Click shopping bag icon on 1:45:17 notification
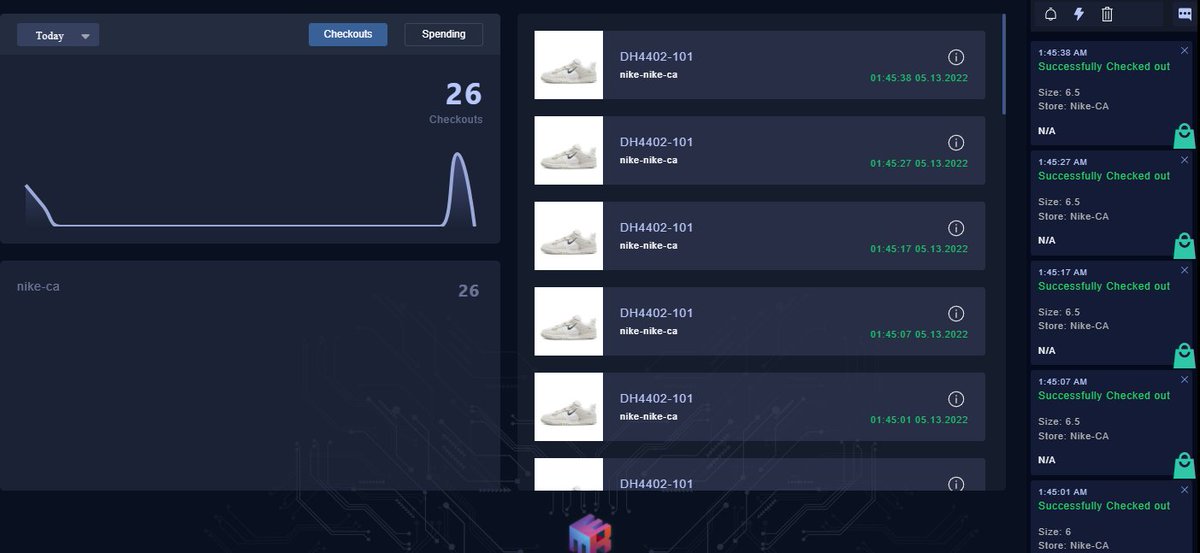Screen dimensions: 1200x553 (1184, 356)
